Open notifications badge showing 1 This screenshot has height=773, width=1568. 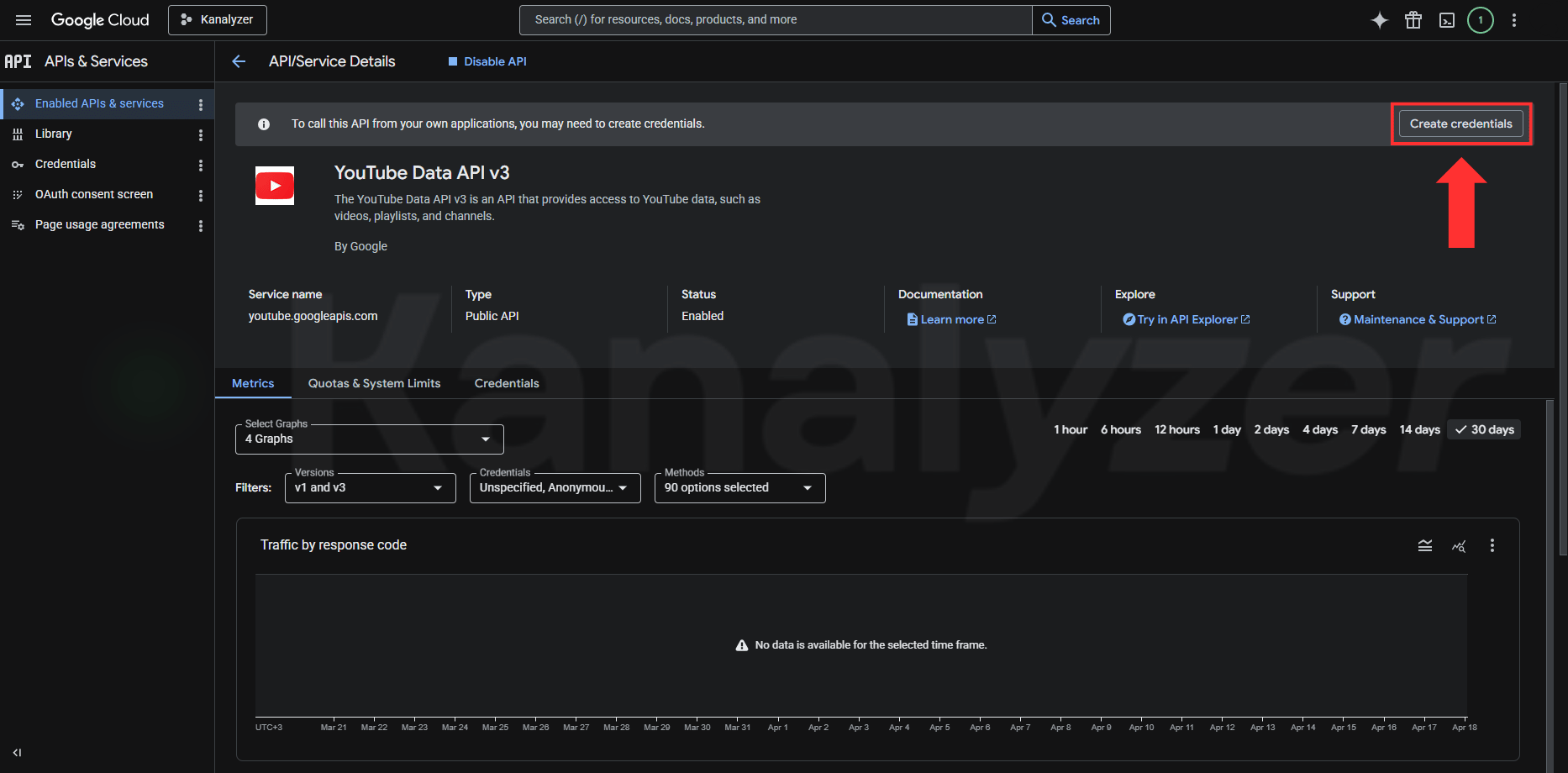pyautogui.click(x=1481, y=20)
